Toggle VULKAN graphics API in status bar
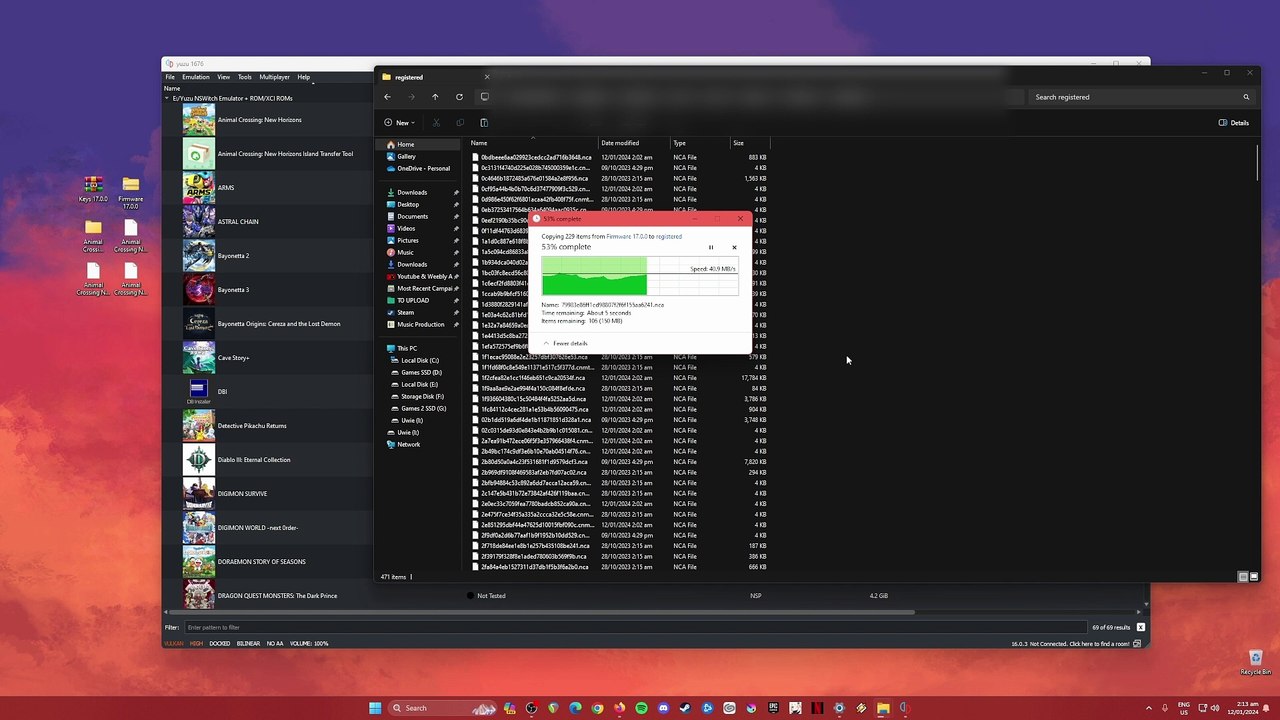This screenshot has height=720, width=1280. (174, 643)
